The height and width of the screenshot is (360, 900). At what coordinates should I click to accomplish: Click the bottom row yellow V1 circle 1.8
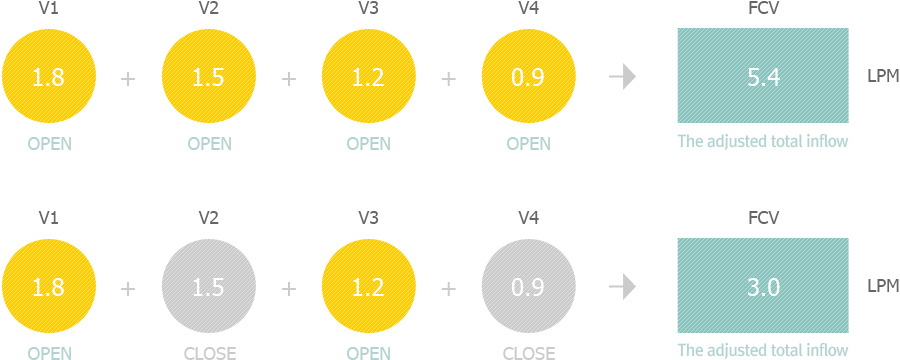49,286
